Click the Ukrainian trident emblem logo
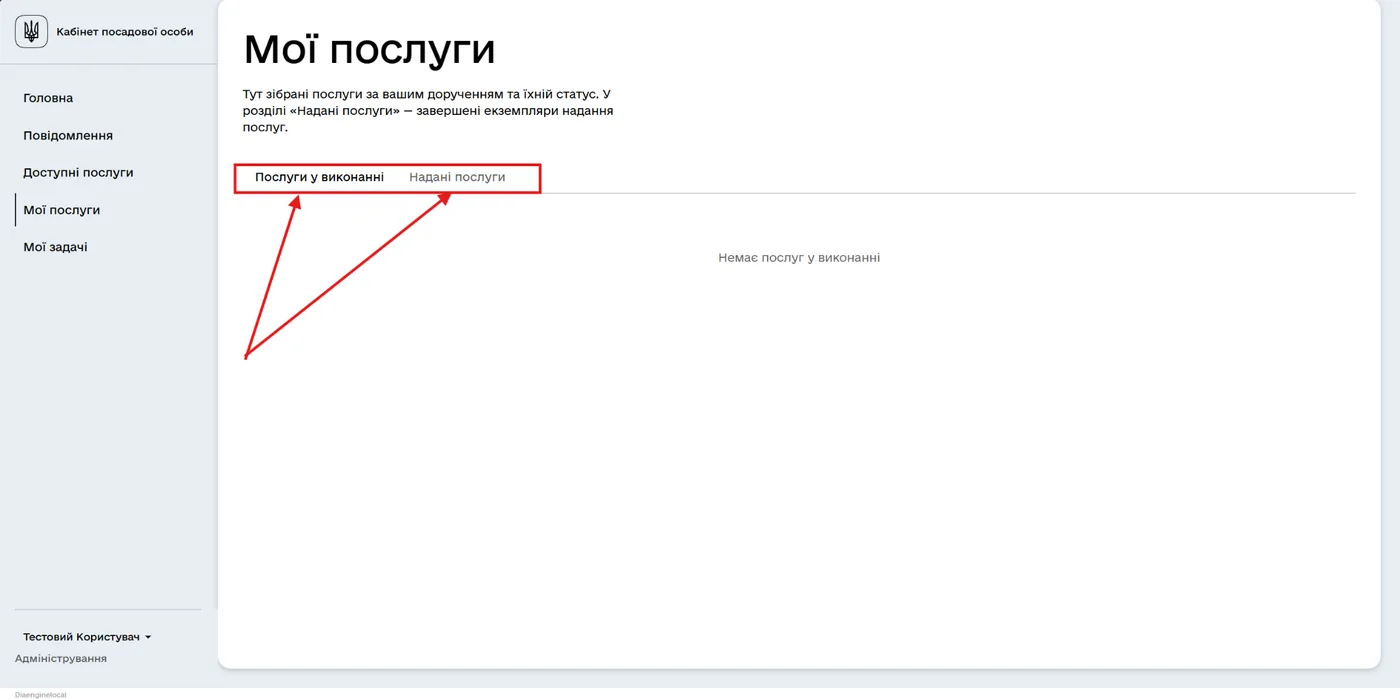The image size is (1400, 699). [x=31, y=32]
